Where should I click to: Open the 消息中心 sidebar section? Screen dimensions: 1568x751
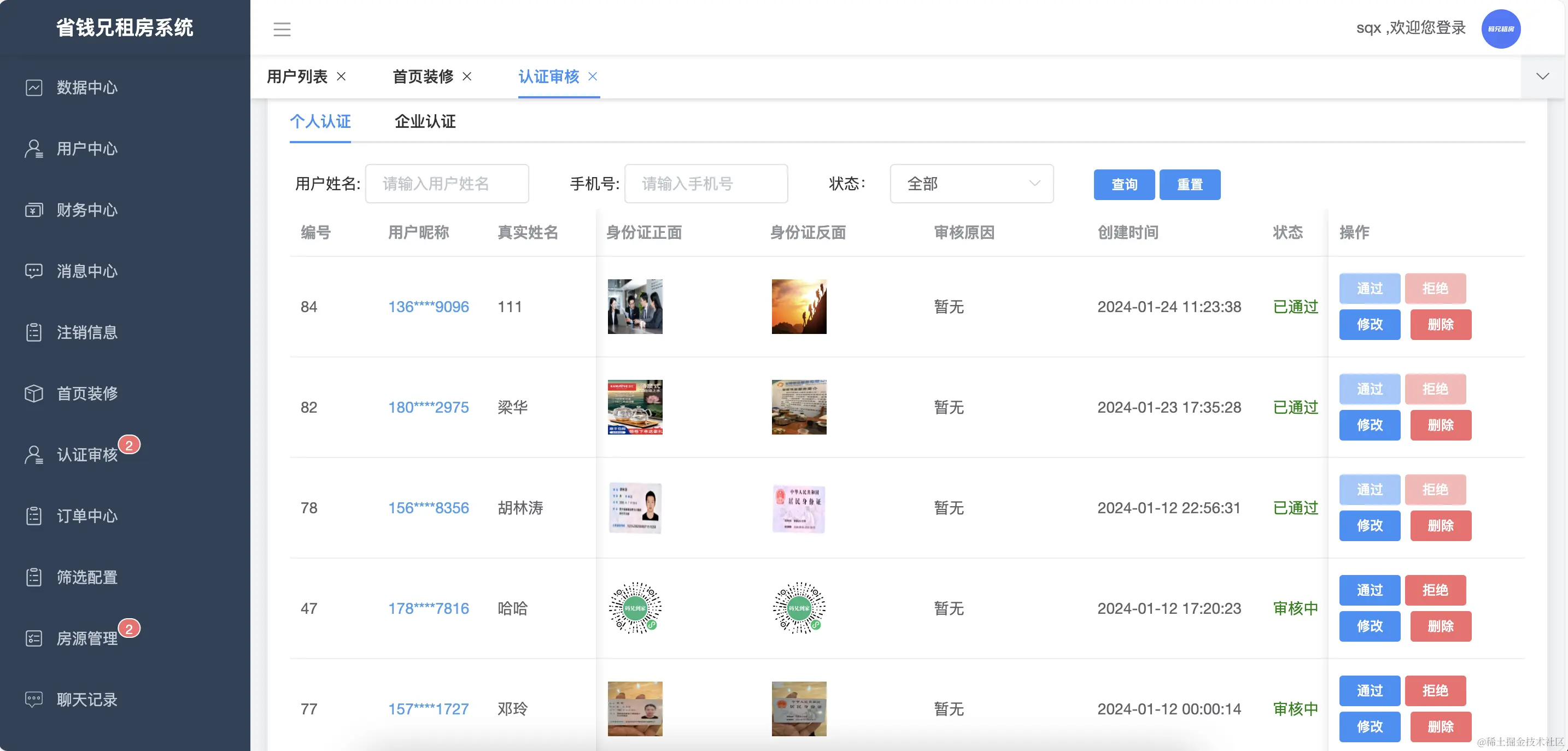[x=86, y=272]
